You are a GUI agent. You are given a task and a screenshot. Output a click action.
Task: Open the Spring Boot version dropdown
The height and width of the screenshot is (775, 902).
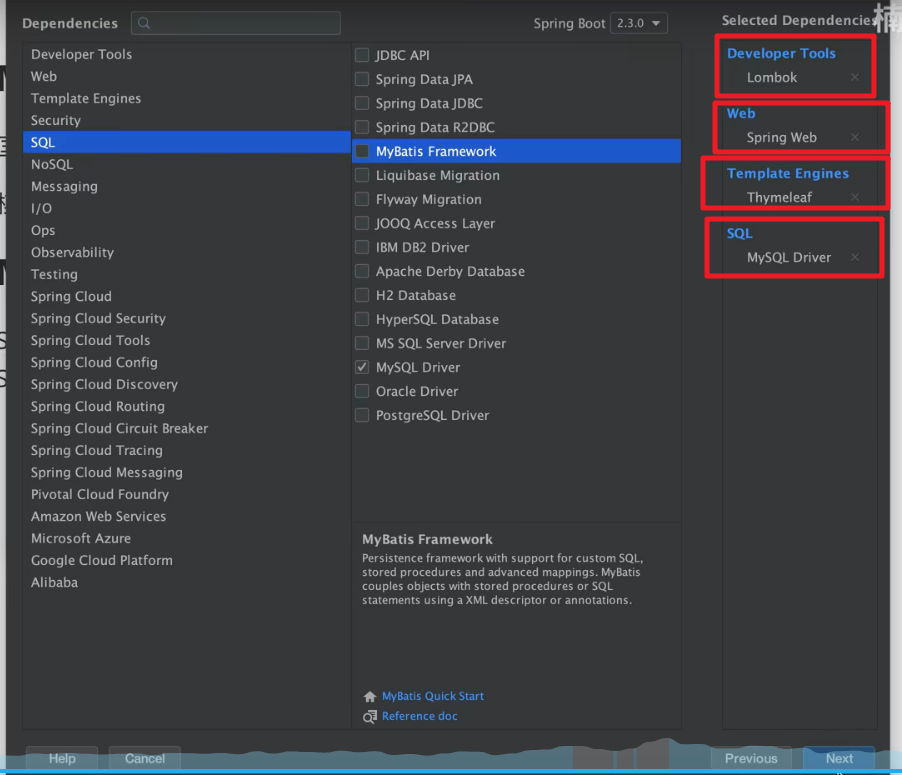[x=639, y=23]
